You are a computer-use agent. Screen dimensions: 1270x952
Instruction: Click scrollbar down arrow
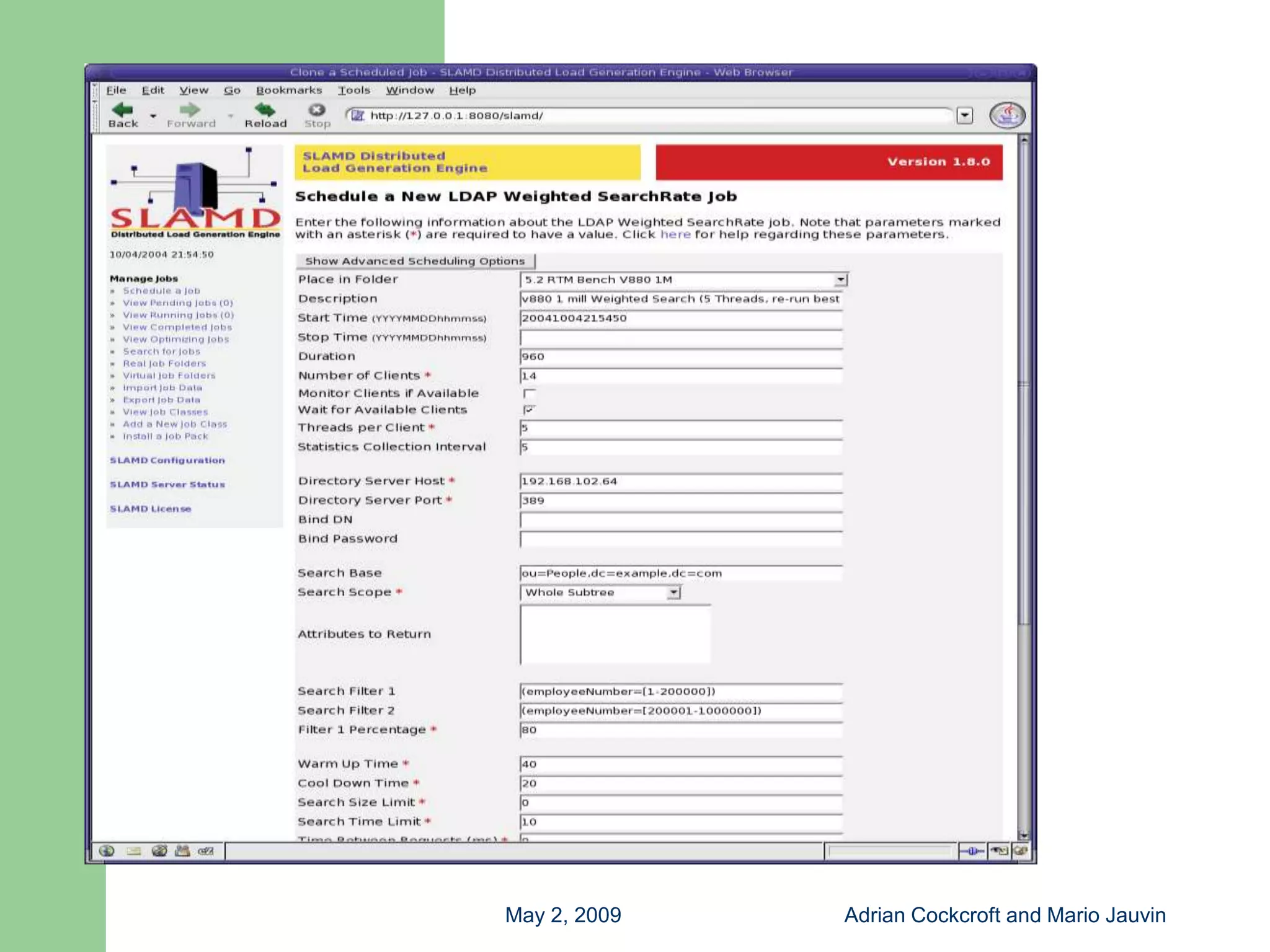[x=1024, y=835]
